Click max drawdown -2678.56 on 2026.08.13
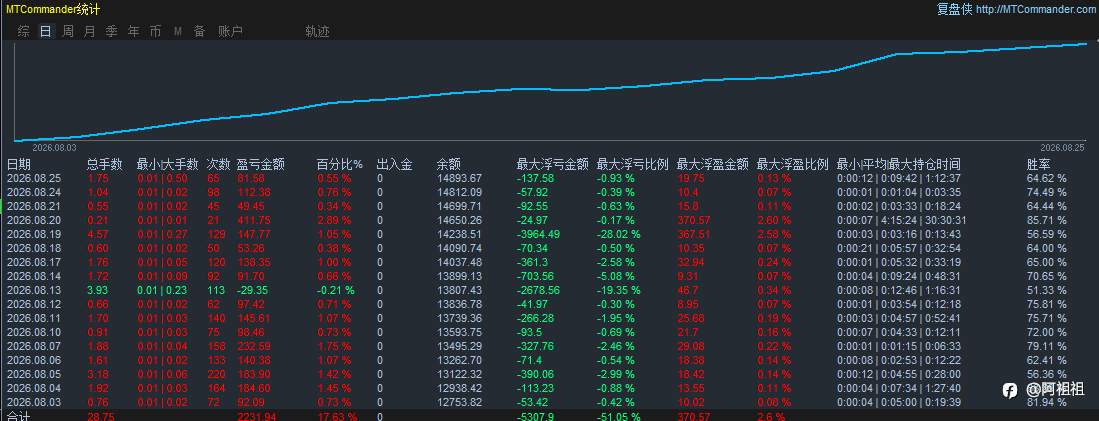Screen dimensions: 1099x421 tap(540, 290)
